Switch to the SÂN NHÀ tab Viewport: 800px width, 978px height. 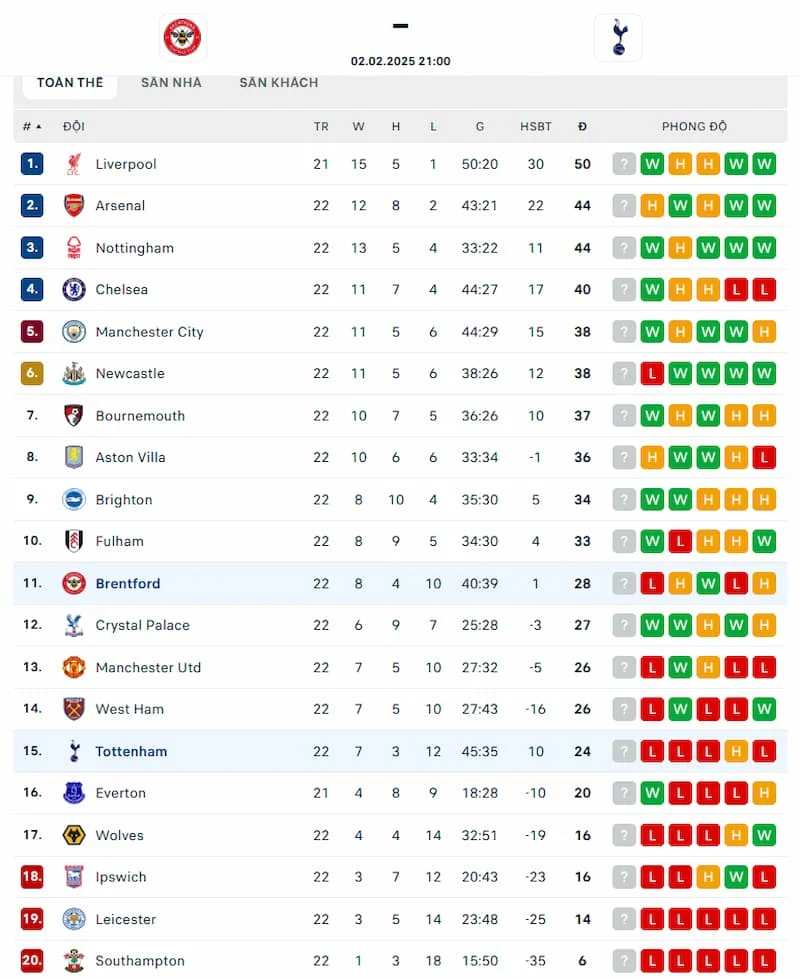pyautogui.click(x=171, y=83)
